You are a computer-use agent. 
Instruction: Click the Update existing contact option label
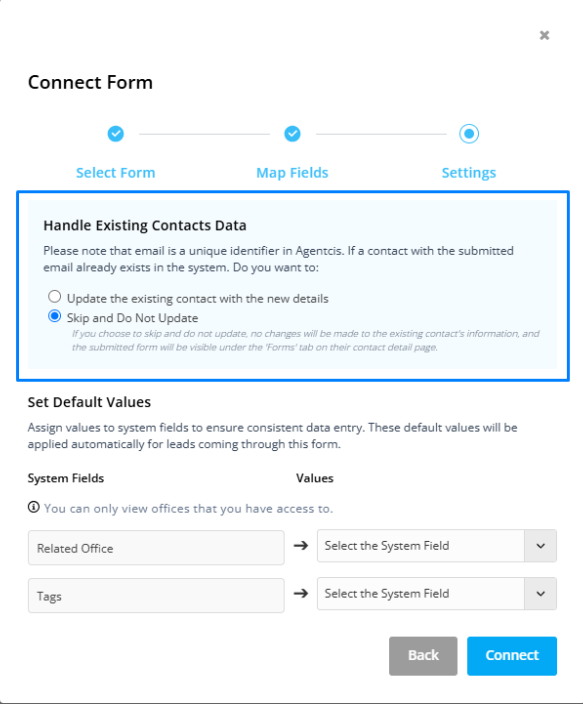[198, 299]
